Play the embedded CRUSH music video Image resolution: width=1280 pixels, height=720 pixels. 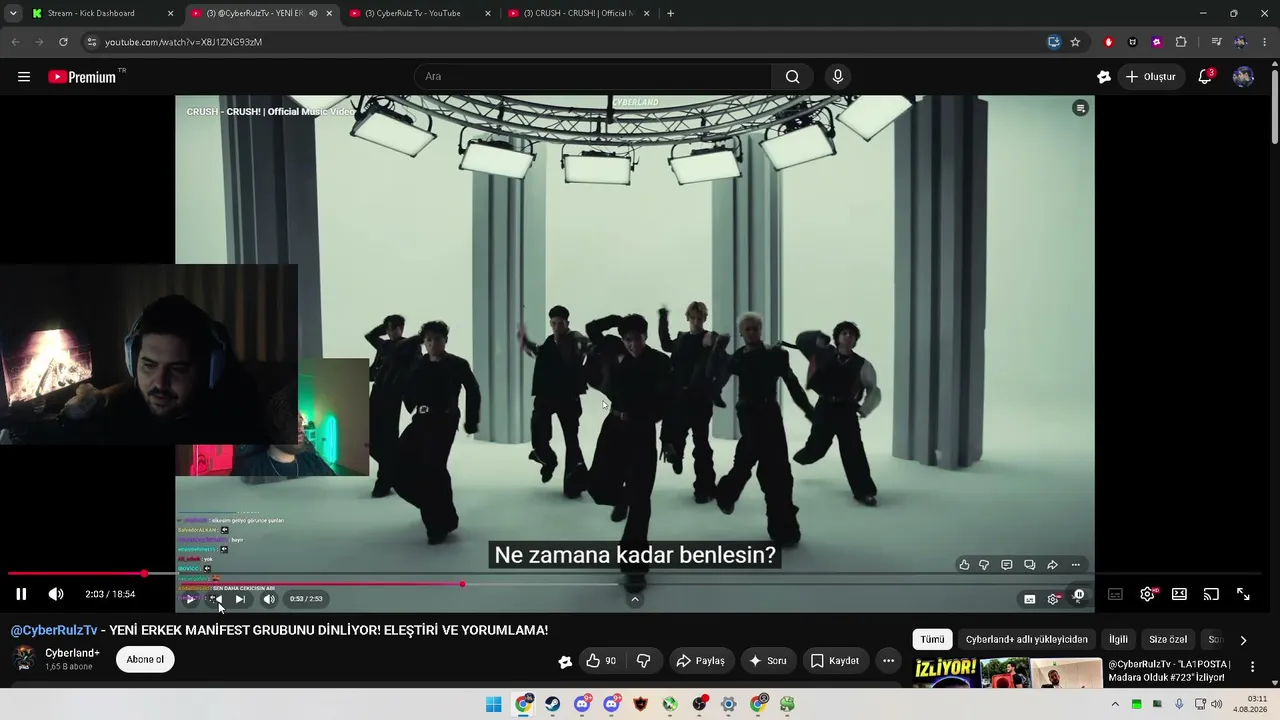[190, 599]
